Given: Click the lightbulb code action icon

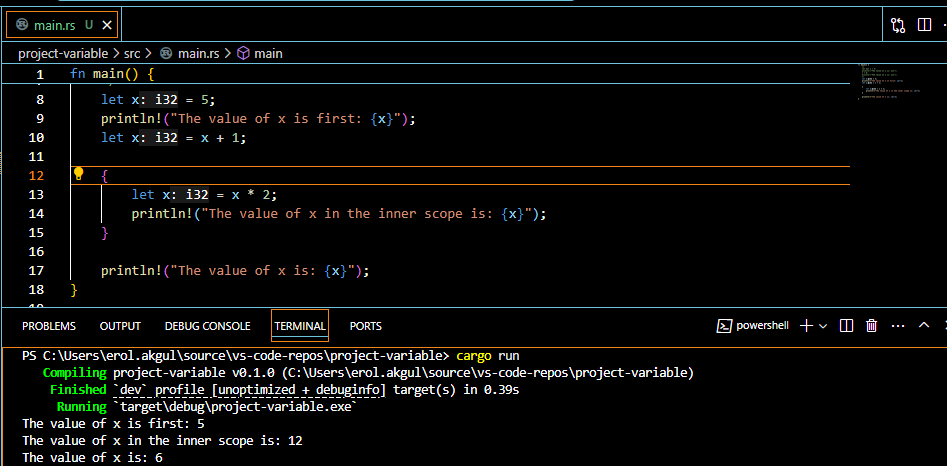Looking at the screenshot, I should pos(79,174).
